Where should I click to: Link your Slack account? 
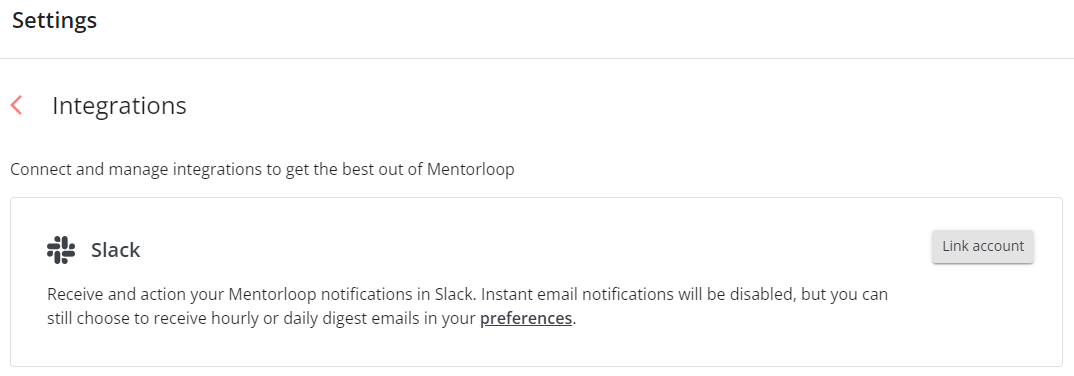pos(983,247)
